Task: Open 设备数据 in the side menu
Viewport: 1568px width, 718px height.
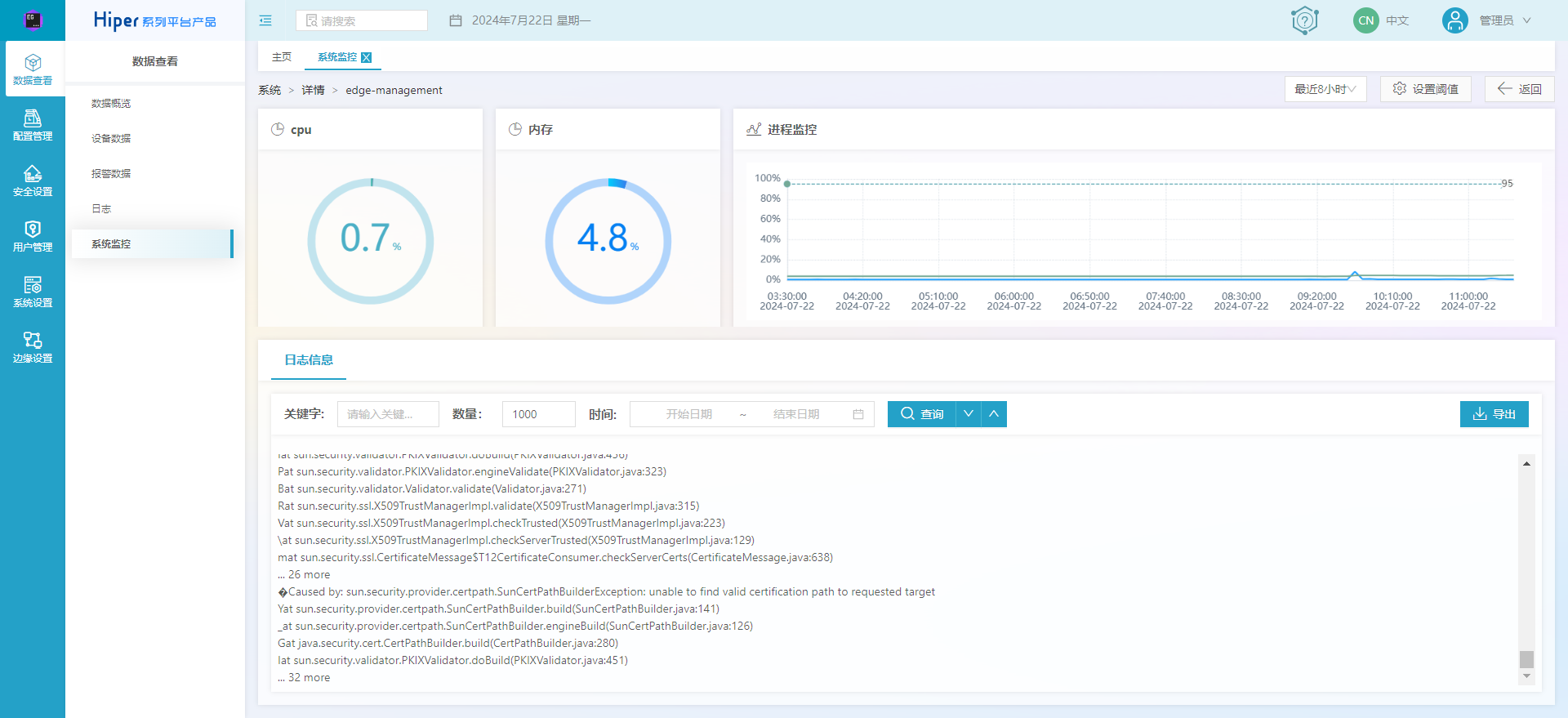Action: [111, 139]
